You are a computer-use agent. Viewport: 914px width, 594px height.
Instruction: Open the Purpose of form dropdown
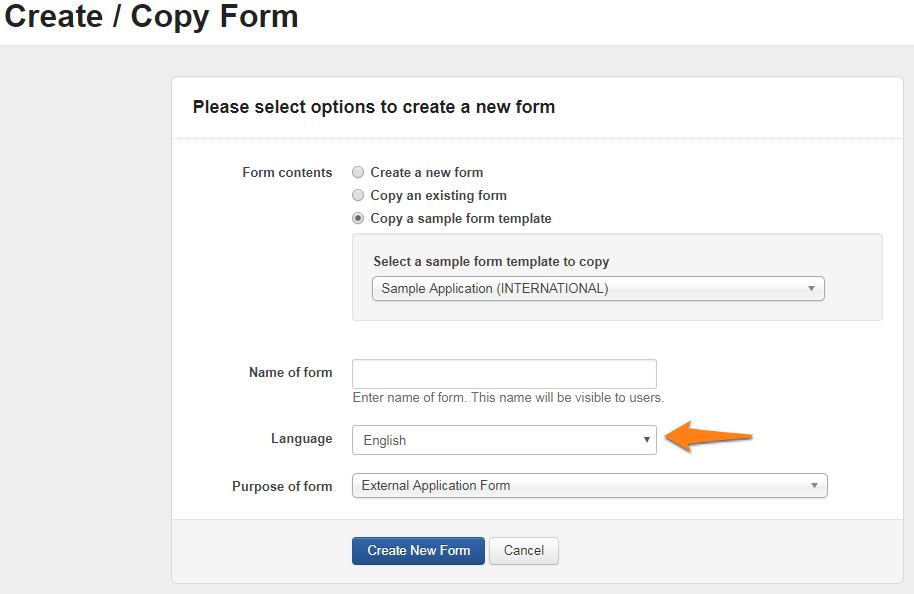589,486
